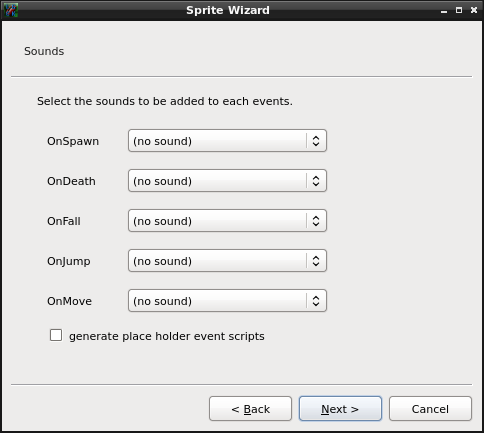Click the OnMove combo box arrow

click(x=316, y=301)
